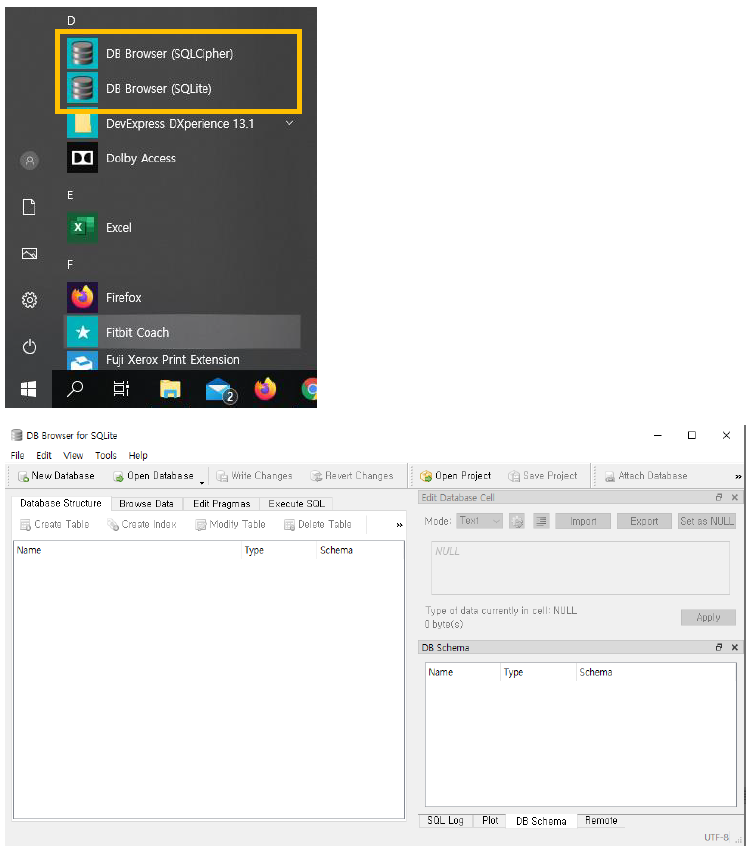Click Attach Database toolbar button
752x850 pixels.
[x=646, y=476]
